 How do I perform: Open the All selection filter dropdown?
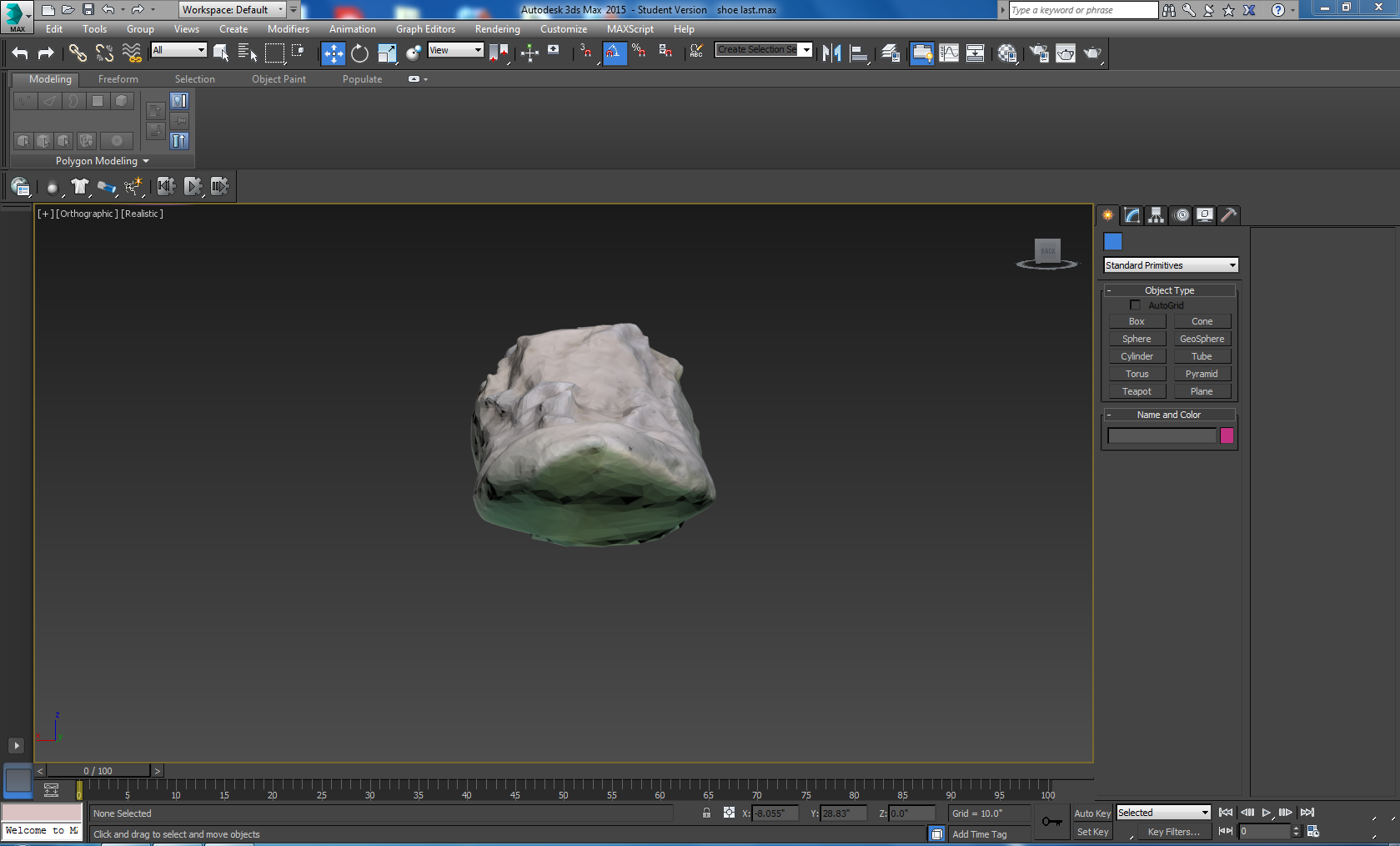178,50
